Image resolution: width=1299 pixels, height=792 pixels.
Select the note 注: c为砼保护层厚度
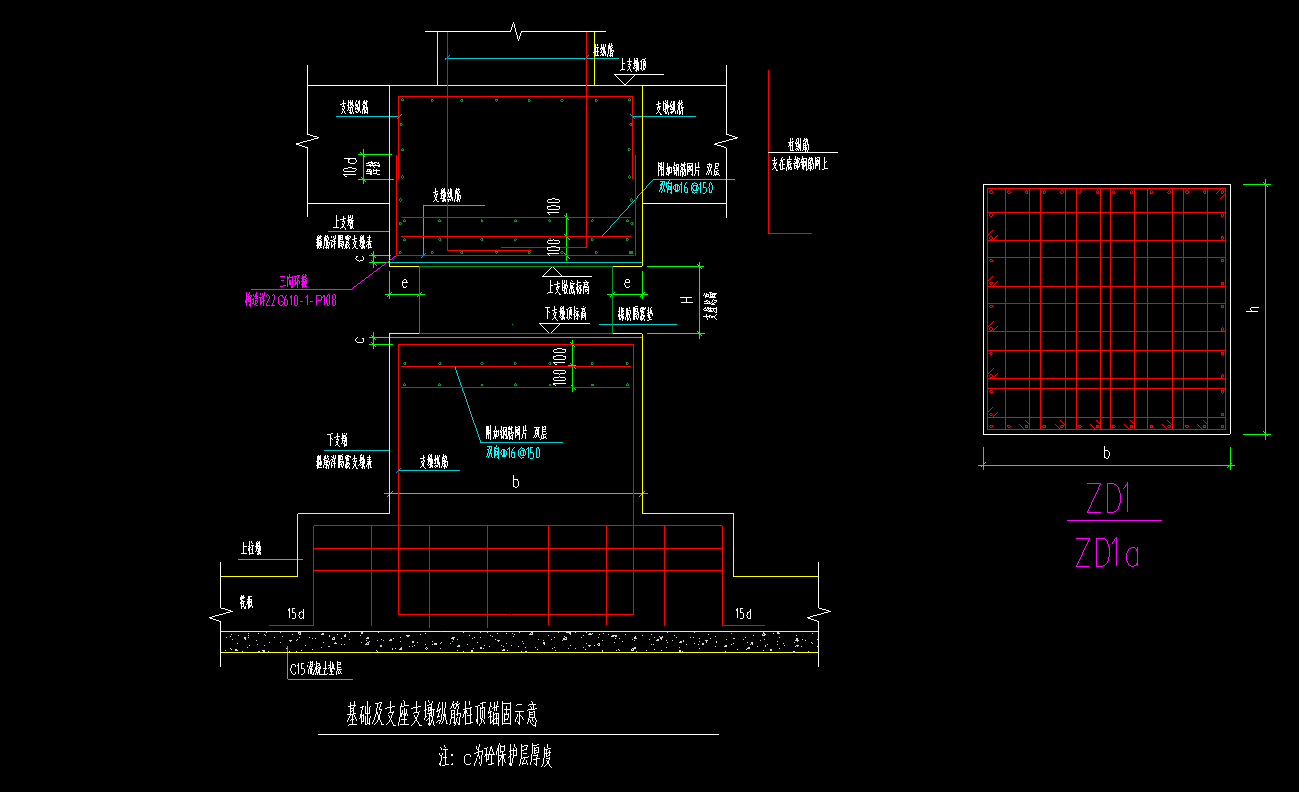pos(495,757)
